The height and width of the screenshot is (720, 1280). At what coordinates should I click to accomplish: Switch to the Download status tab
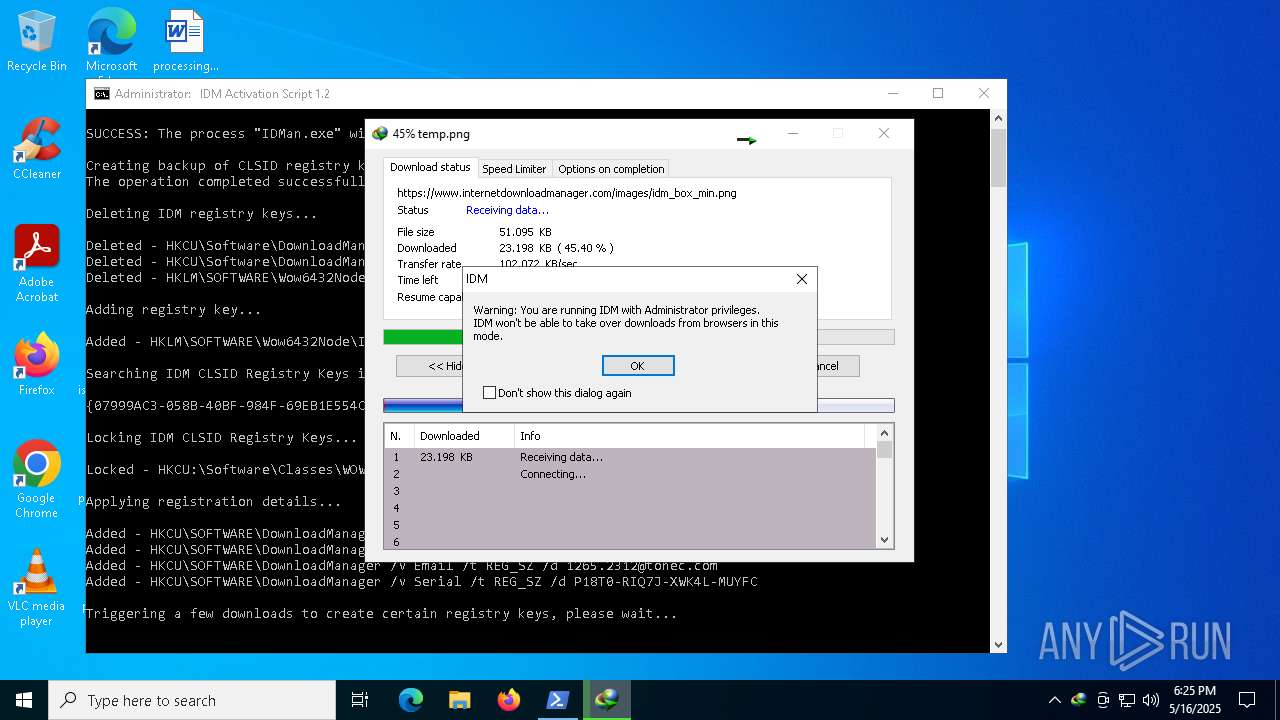pyautogui.click(x=430, y=168)
